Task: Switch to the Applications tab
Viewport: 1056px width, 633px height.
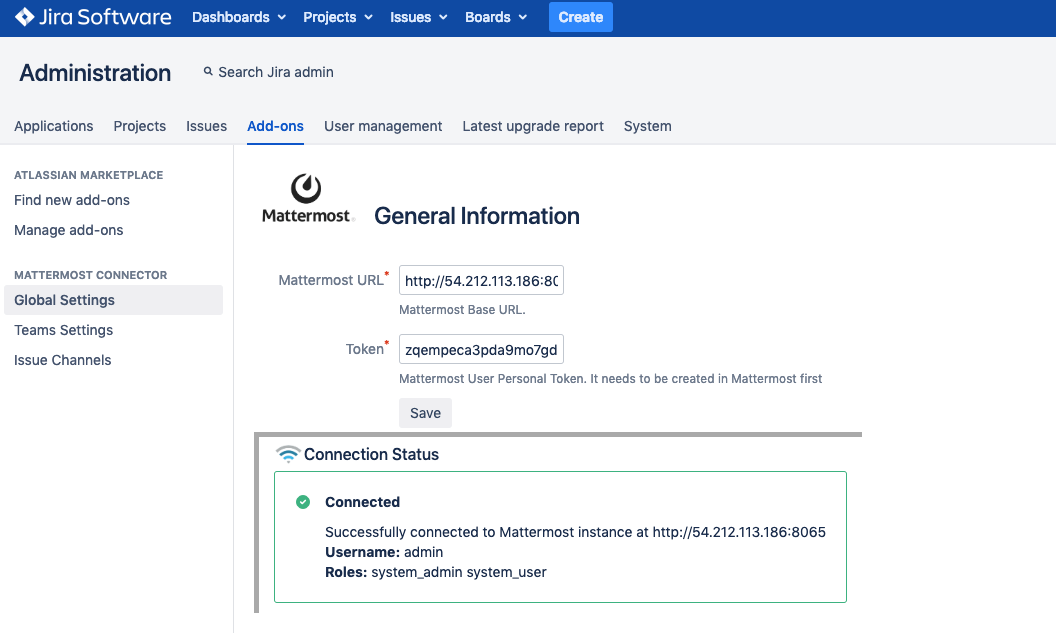Action: (54, 126)
